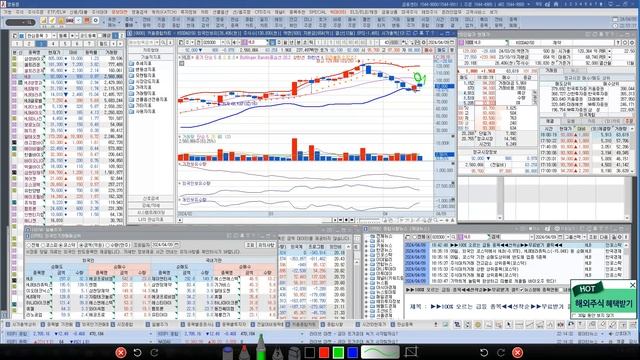640x360 pixels.
Task: Click the date field in the foreign trading window
Action: click(165, 245)
